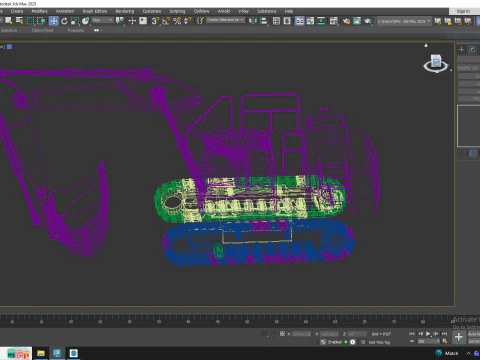Viewport: 480px width, 360px height.
Task: Click the Mirror tool icon
Action: tap(253, 21)
